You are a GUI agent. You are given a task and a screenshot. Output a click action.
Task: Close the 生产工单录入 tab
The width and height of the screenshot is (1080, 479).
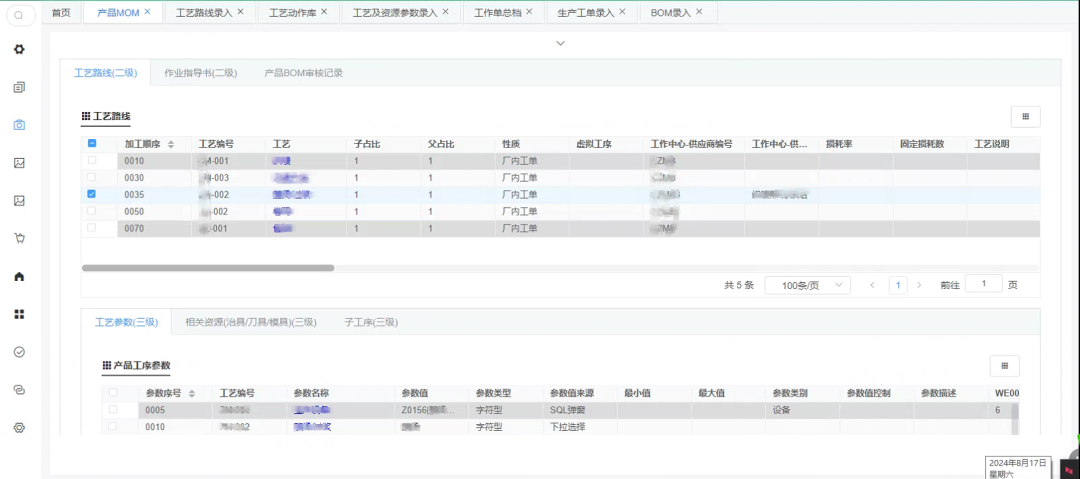coord(623,12)
